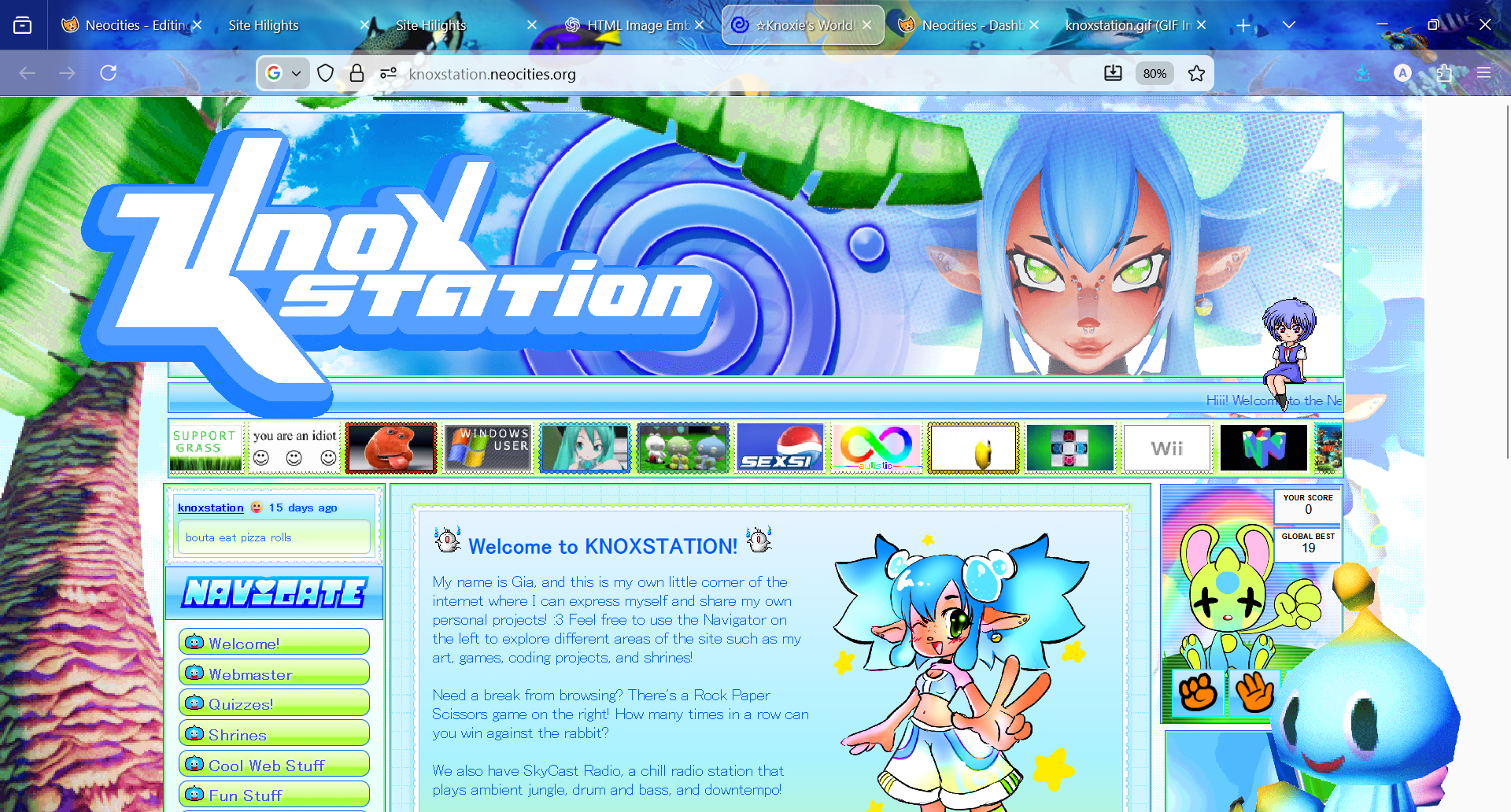Click the SEXSI Pepsi badge
Viewport: 1511px width, 812px height.
point(780,448)
